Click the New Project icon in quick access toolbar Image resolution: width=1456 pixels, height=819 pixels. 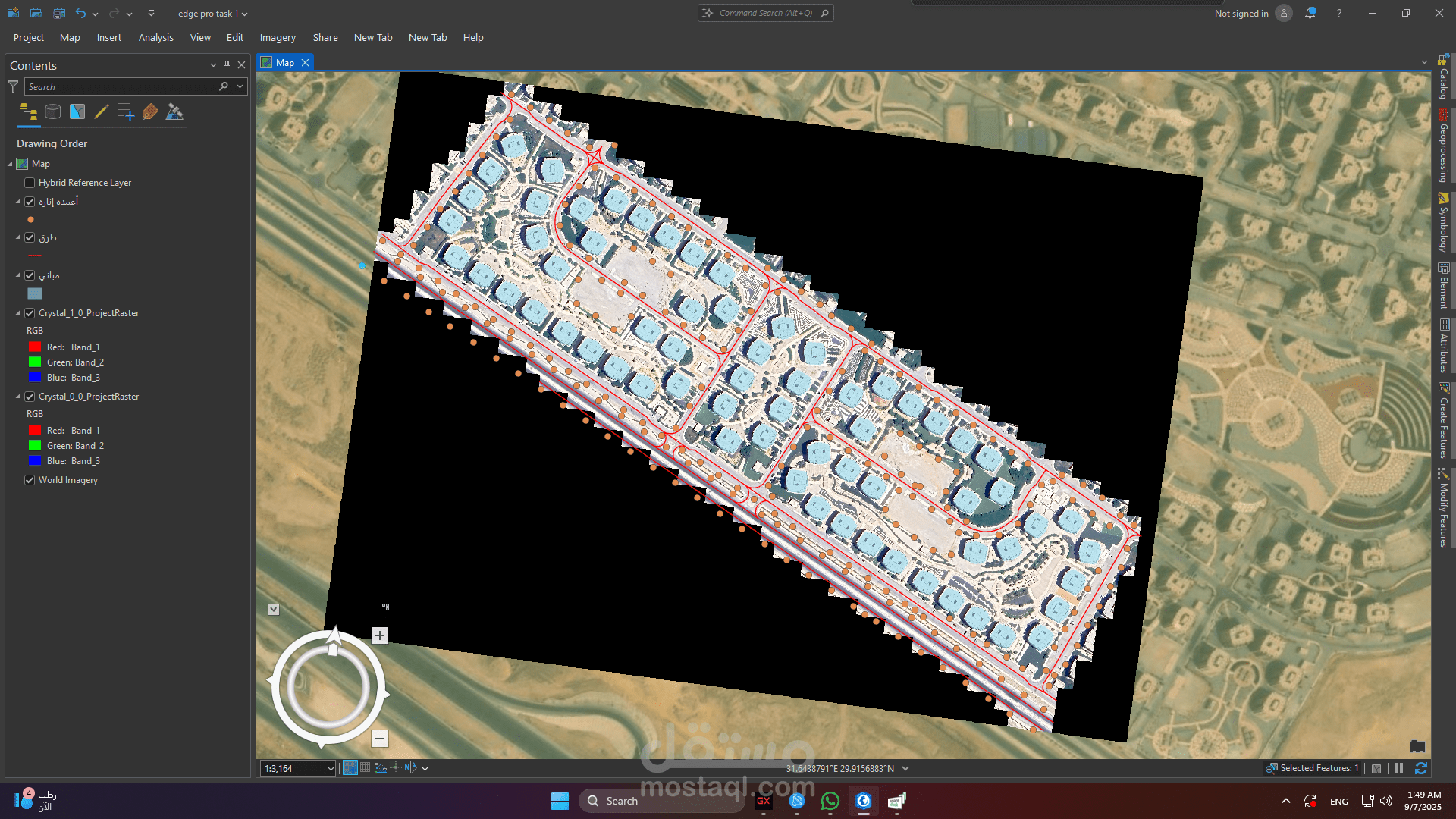point(13,13)
